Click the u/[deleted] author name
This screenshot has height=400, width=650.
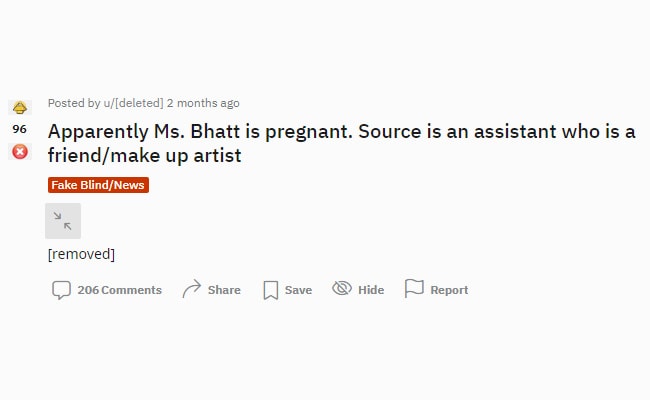point(129,103)
